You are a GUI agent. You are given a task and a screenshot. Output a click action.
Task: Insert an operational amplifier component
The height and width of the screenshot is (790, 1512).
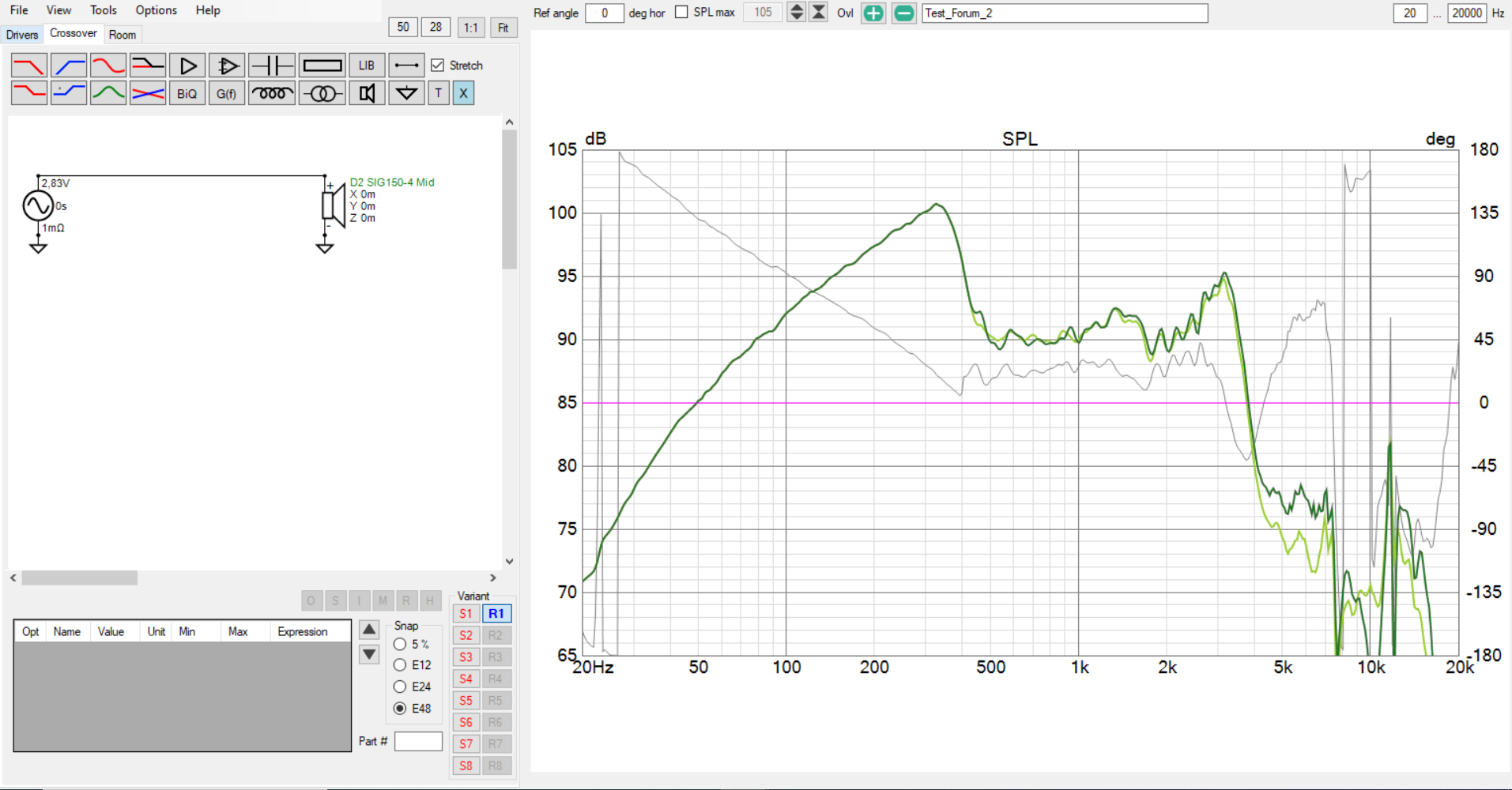click(227, 65)
